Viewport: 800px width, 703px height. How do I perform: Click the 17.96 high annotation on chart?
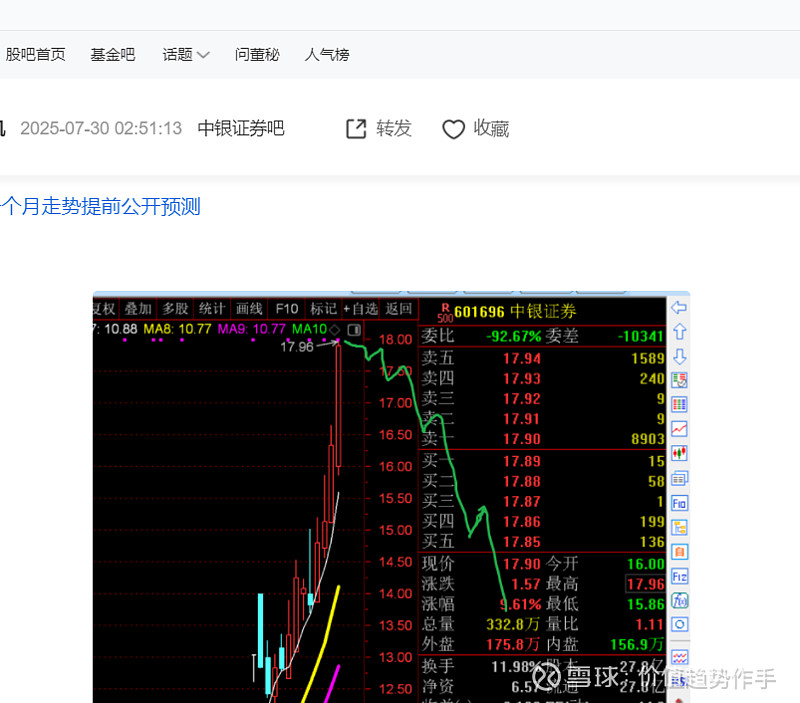click(297, 347)
